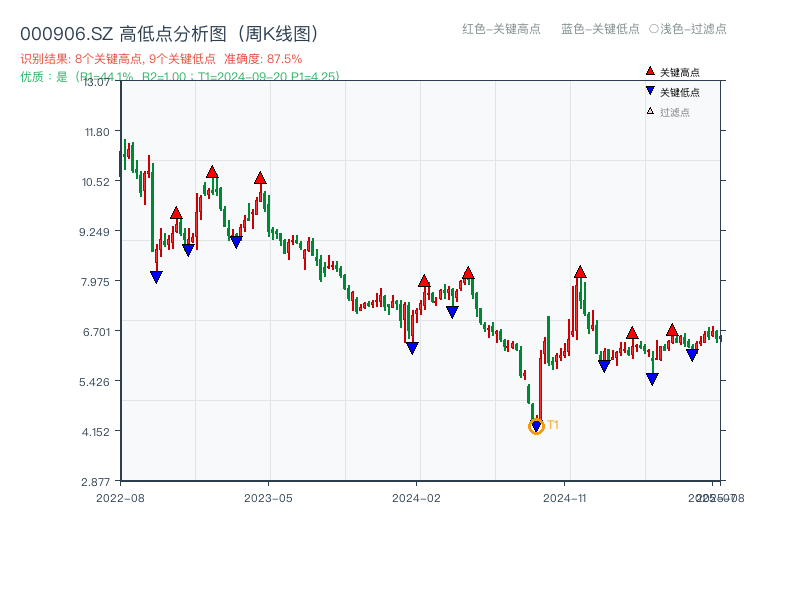The width and height of the screenshot is (800, 600).
Task: Click the 2023-05 x-axis date label
Action: click(x=268, y=497)
